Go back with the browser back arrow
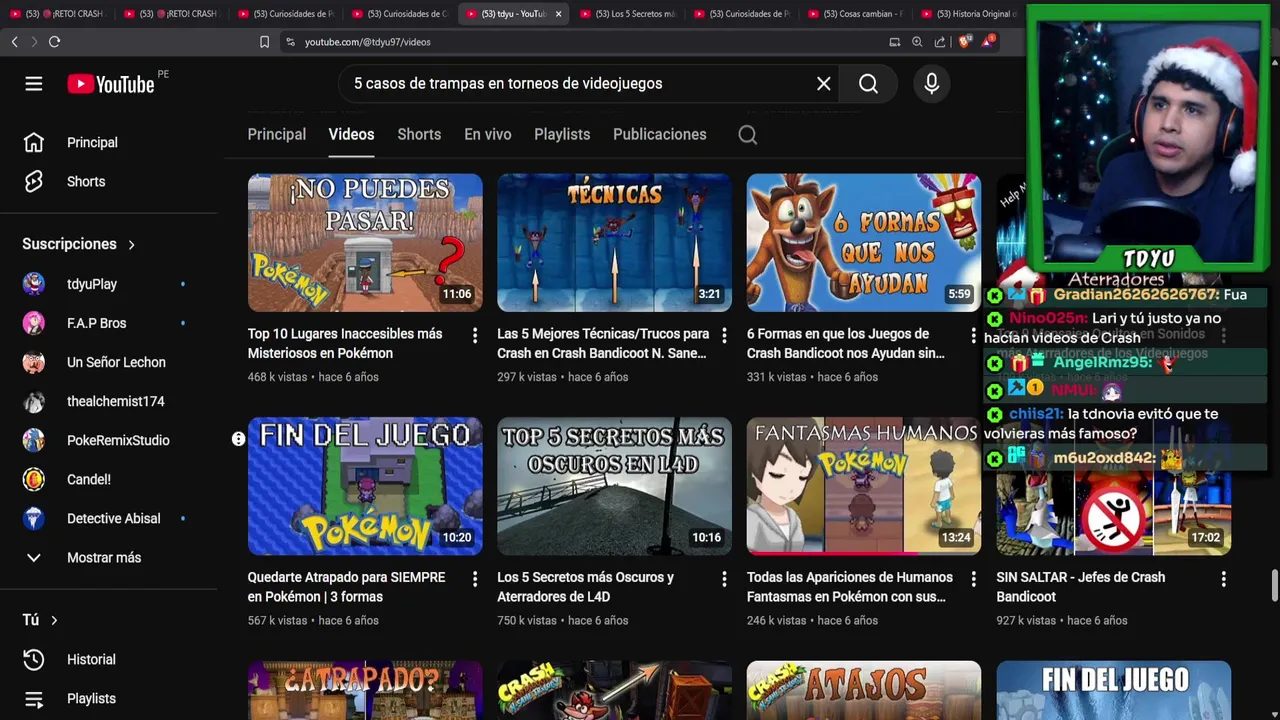This screenshot has height=720, width=1280. [14, 42]
